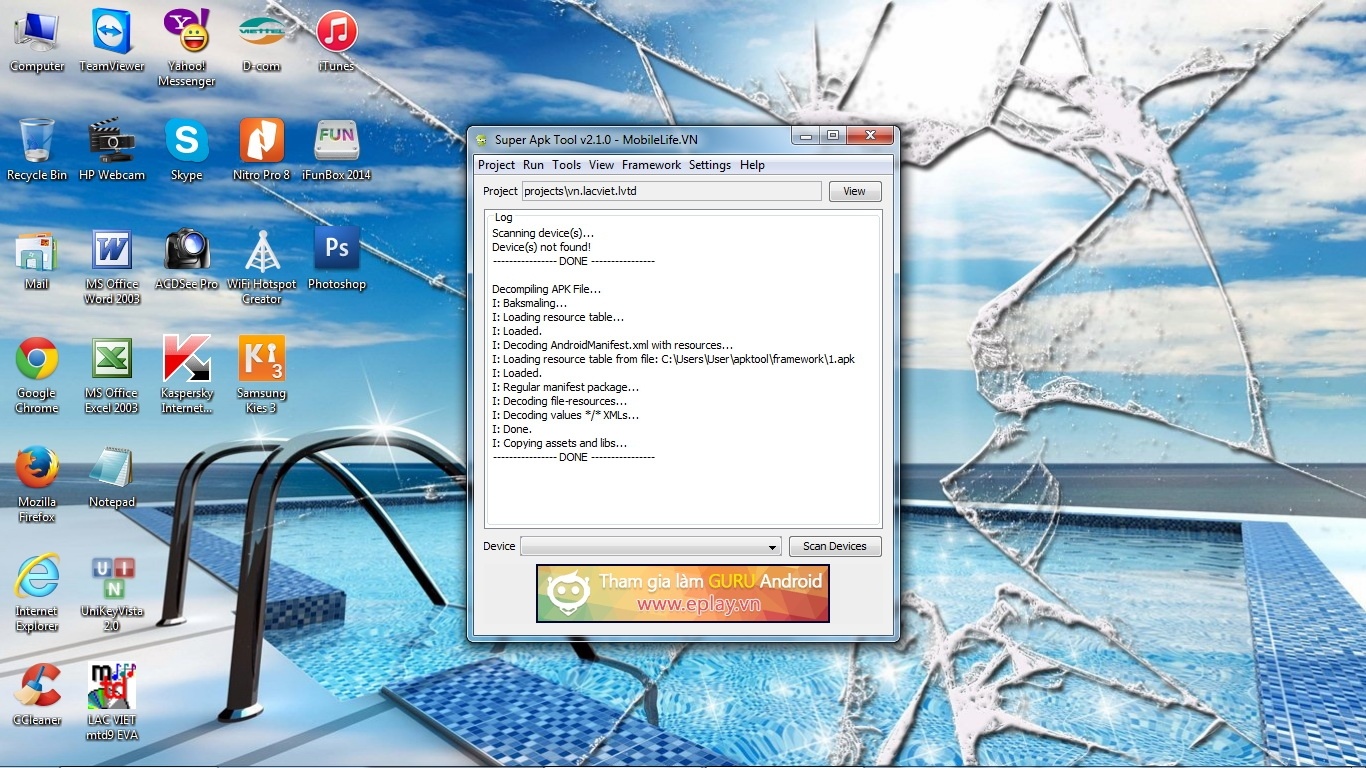Screen dimensions: 1366x768
Task: Open the Run menu
Action: point(533,165)
